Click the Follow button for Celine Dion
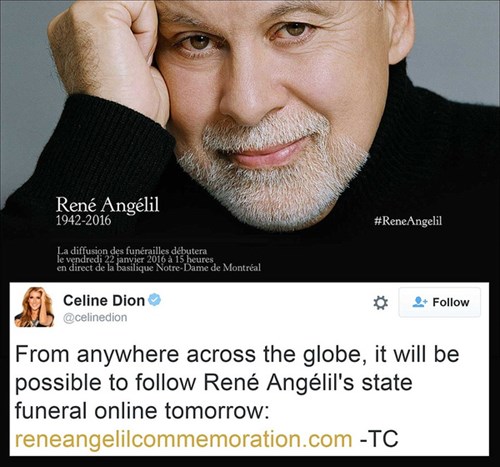Viewport: 500px width, 467px height. 440,302
